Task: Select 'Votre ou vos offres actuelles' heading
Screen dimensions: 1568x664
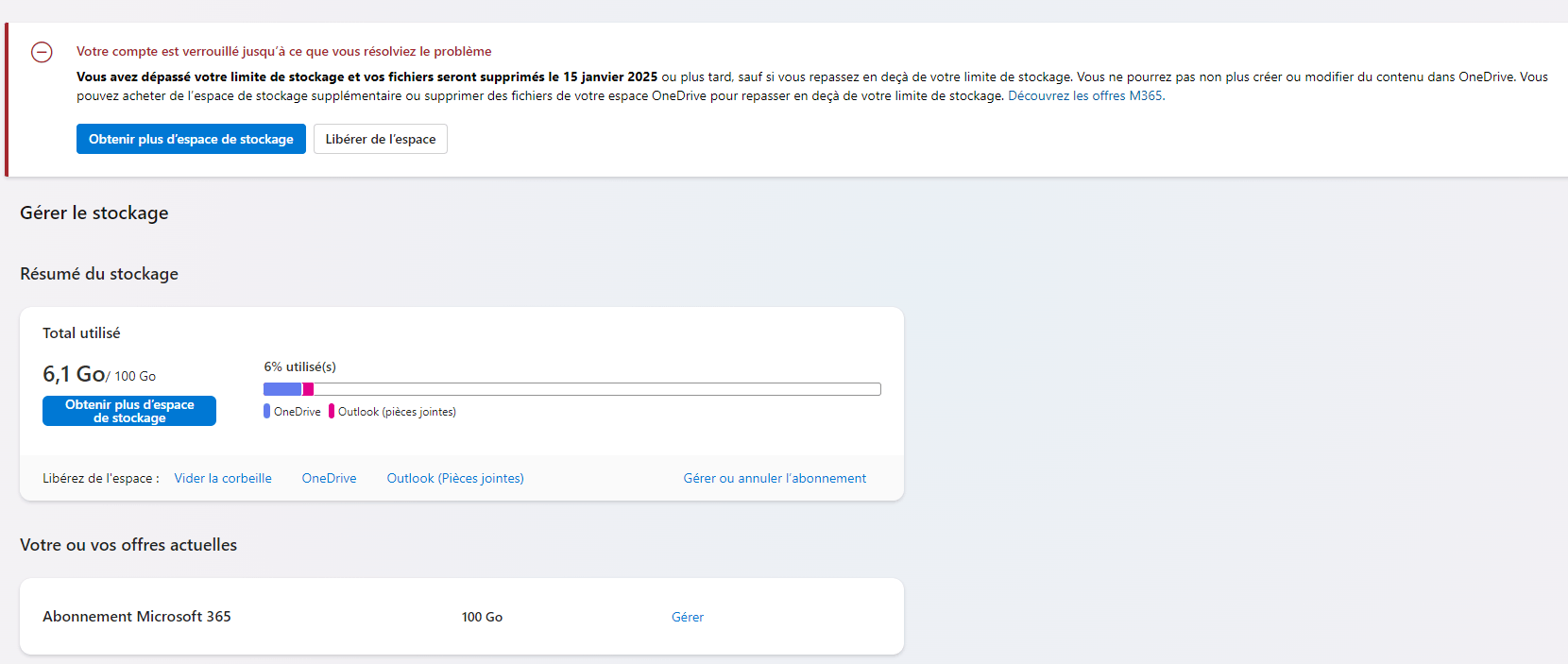Action: (128, 545)
